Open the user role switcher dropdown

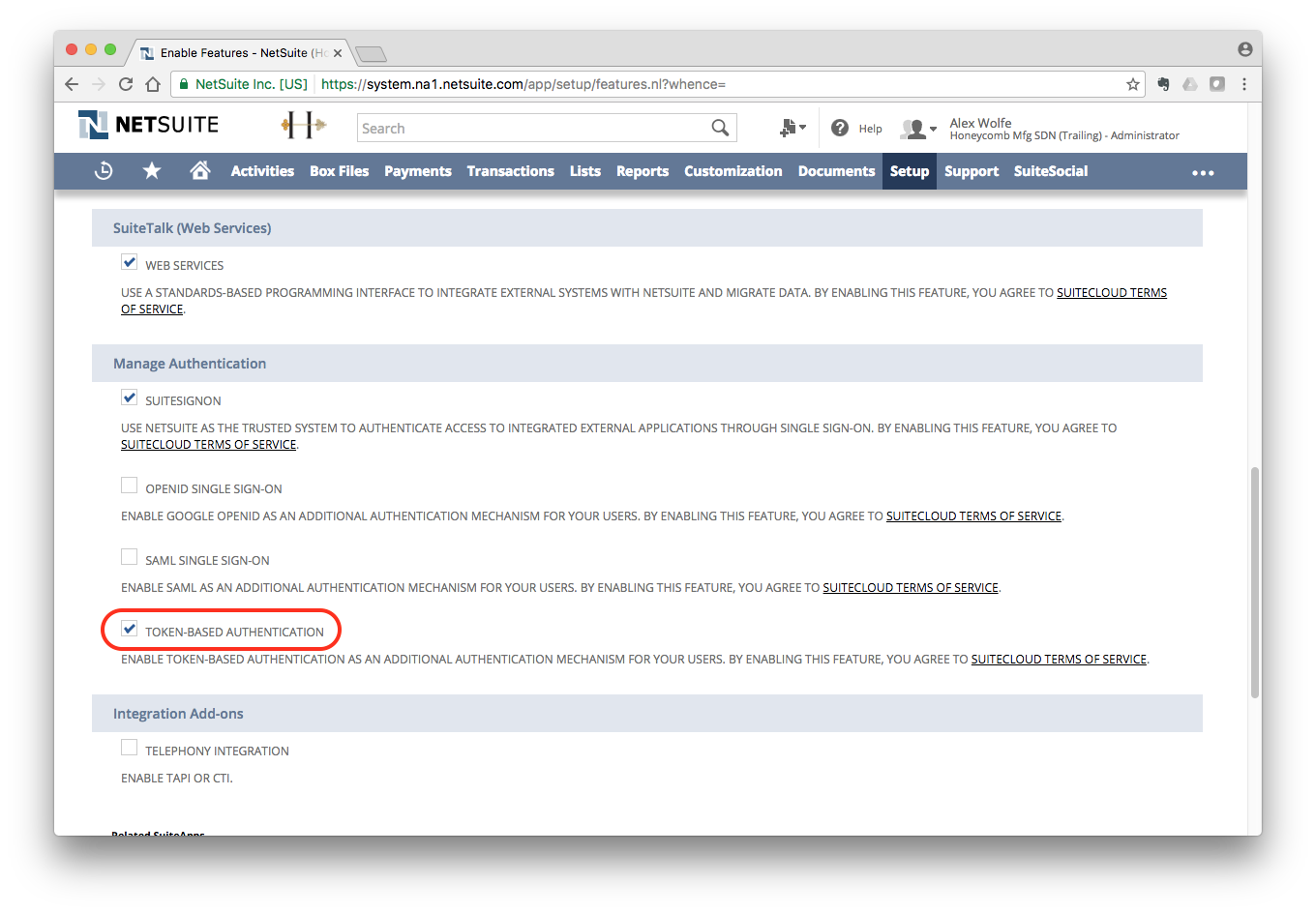click(x=918, y=129)
